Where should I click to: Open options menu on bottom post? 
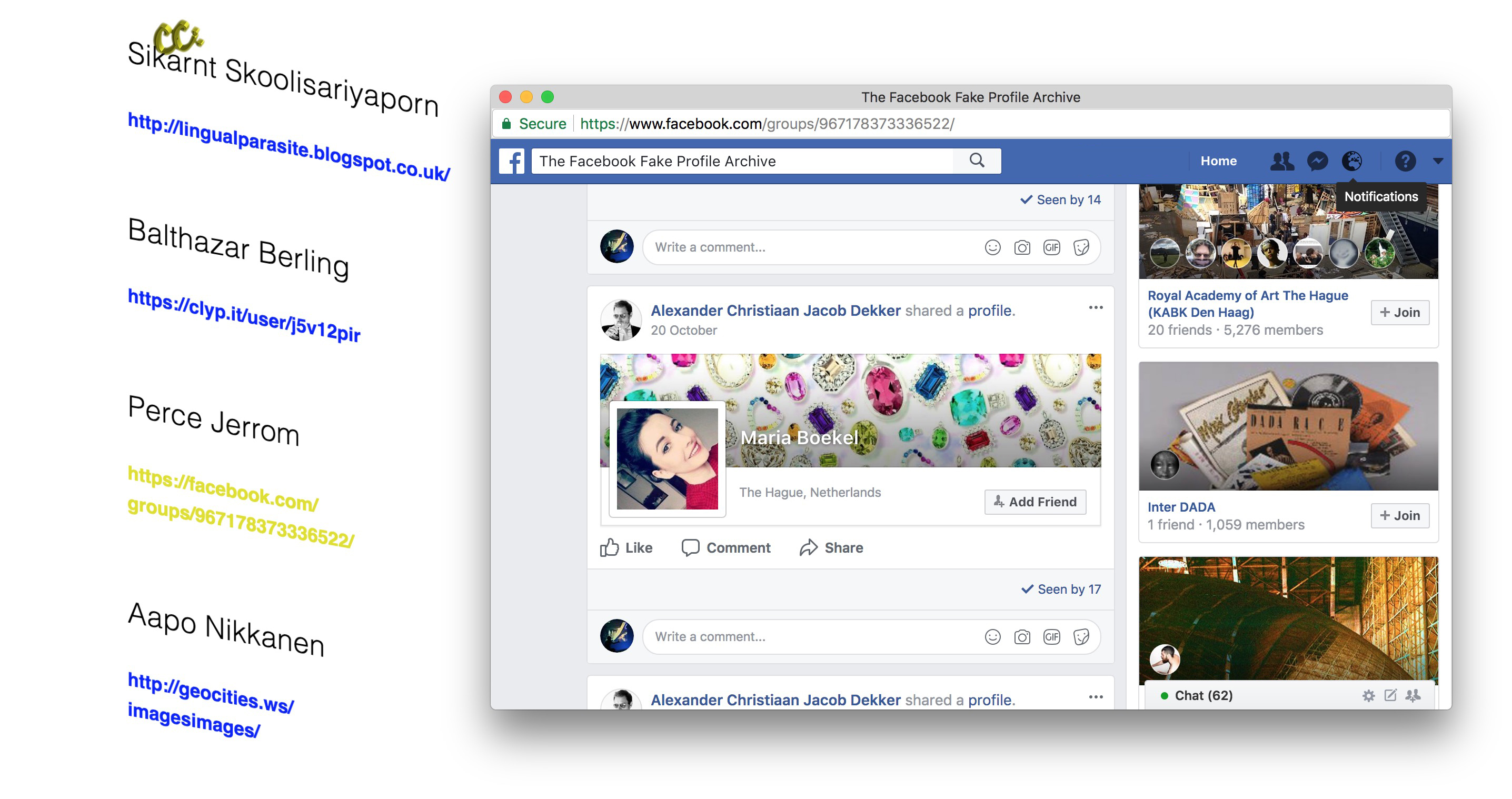[x=1095, y=697]
